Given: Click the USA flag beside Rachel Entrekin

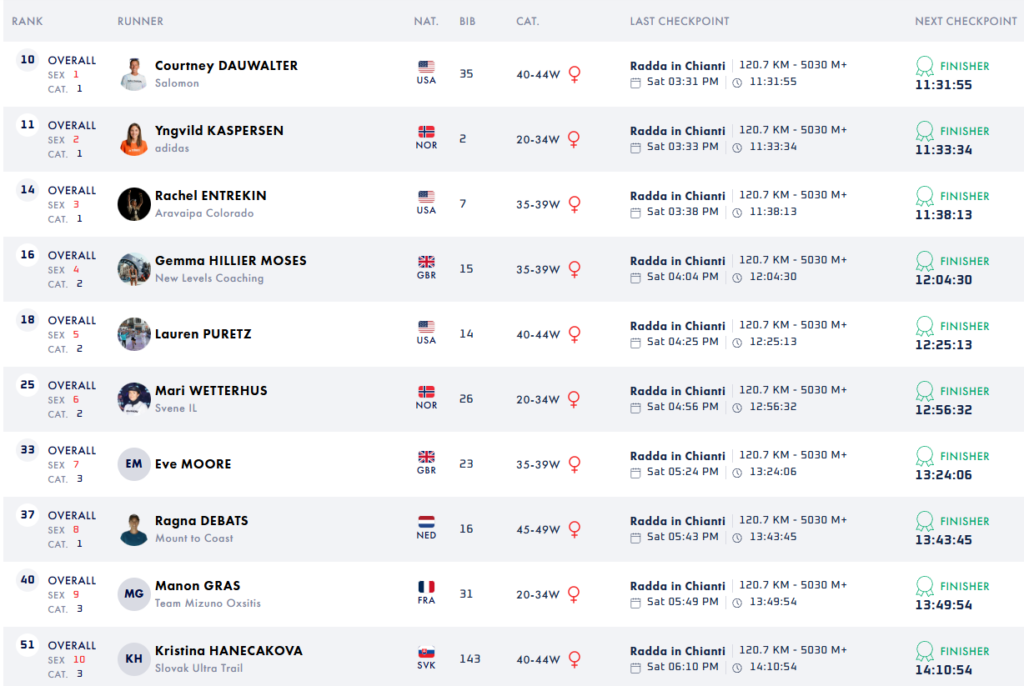Looking at the screenshot, I should [x=426, y=197].
